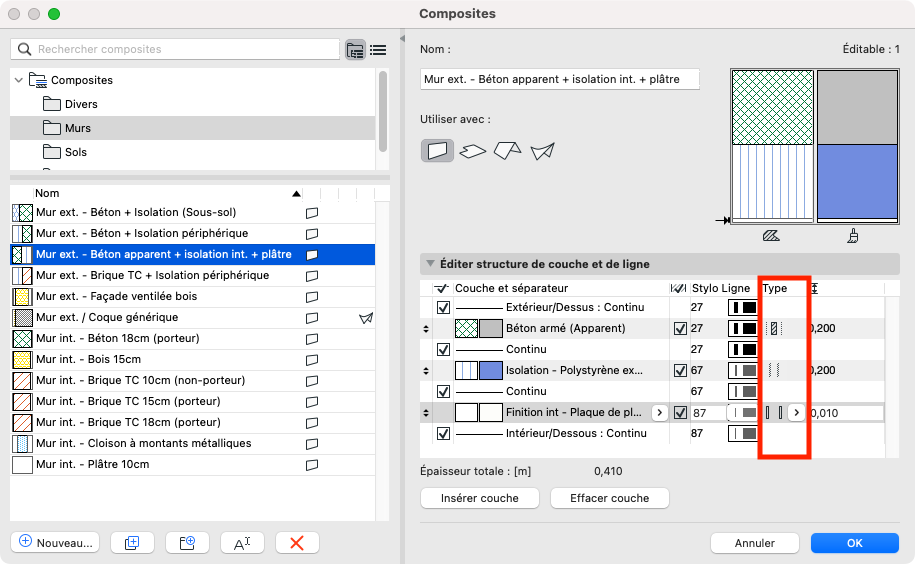Image resolution: width=915 pixels, height=564 pixels.
Task: Select Mur int. - Plâtre 10cm composite
Action: (92, 464)
